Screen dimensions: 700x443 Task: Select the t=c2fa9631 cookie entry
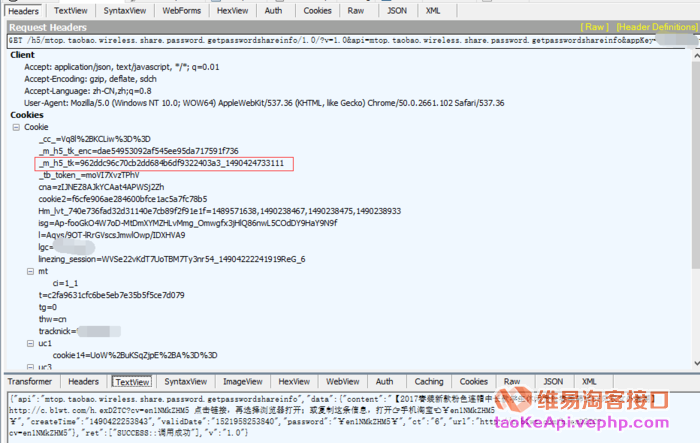click(111, 295)
